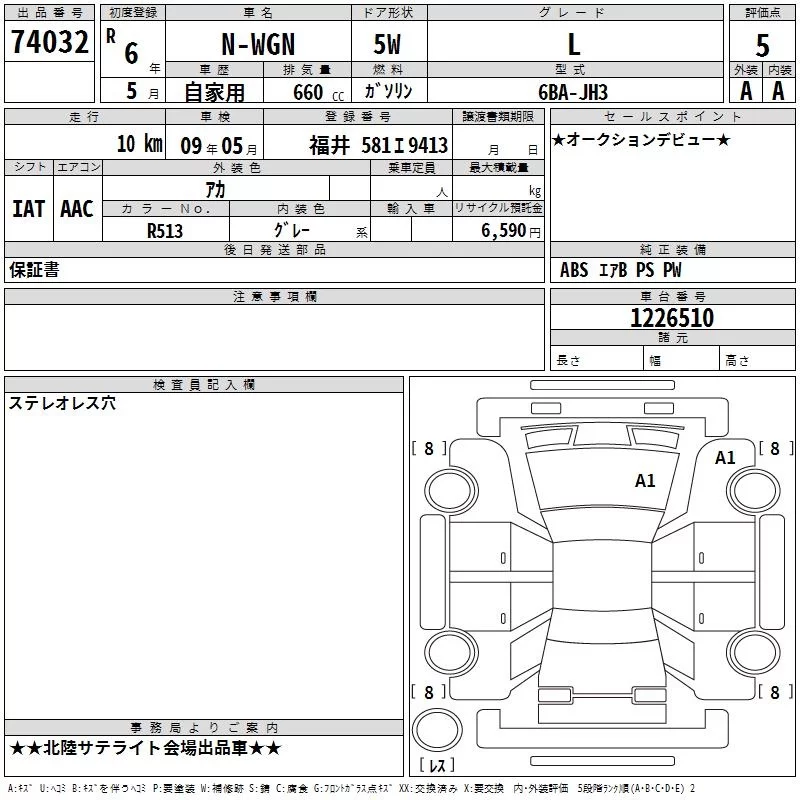Screen dimensions: 800x800
Task: Click the lot number 74032
Action: pyautogui.click(x=49, y=42)
